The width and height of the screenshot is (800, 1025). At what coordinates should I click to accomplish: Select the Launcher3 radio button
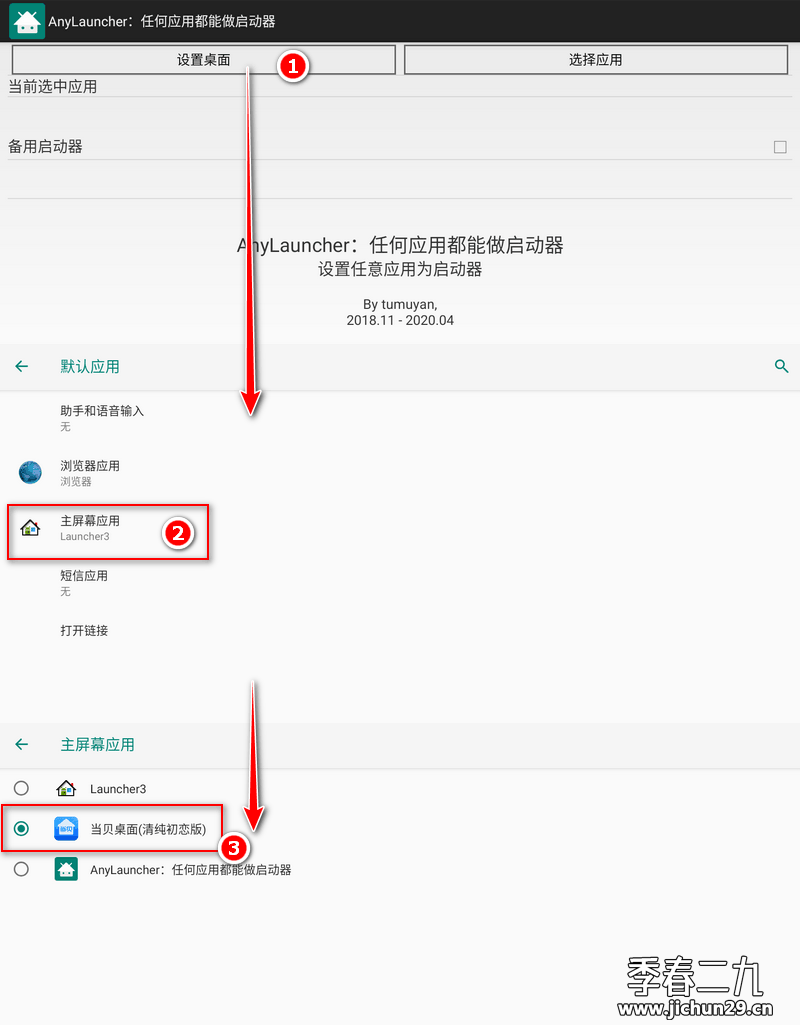tap(22, 788)
